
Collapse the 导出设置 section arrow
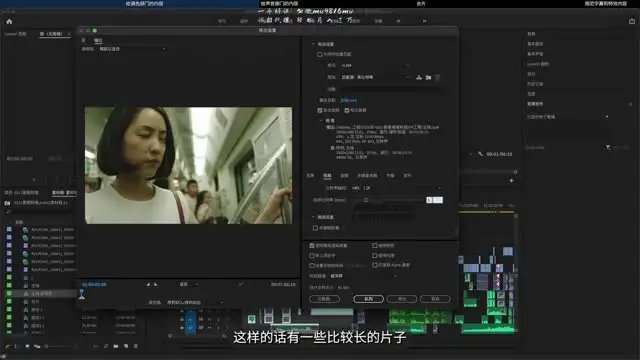[313, 44]
